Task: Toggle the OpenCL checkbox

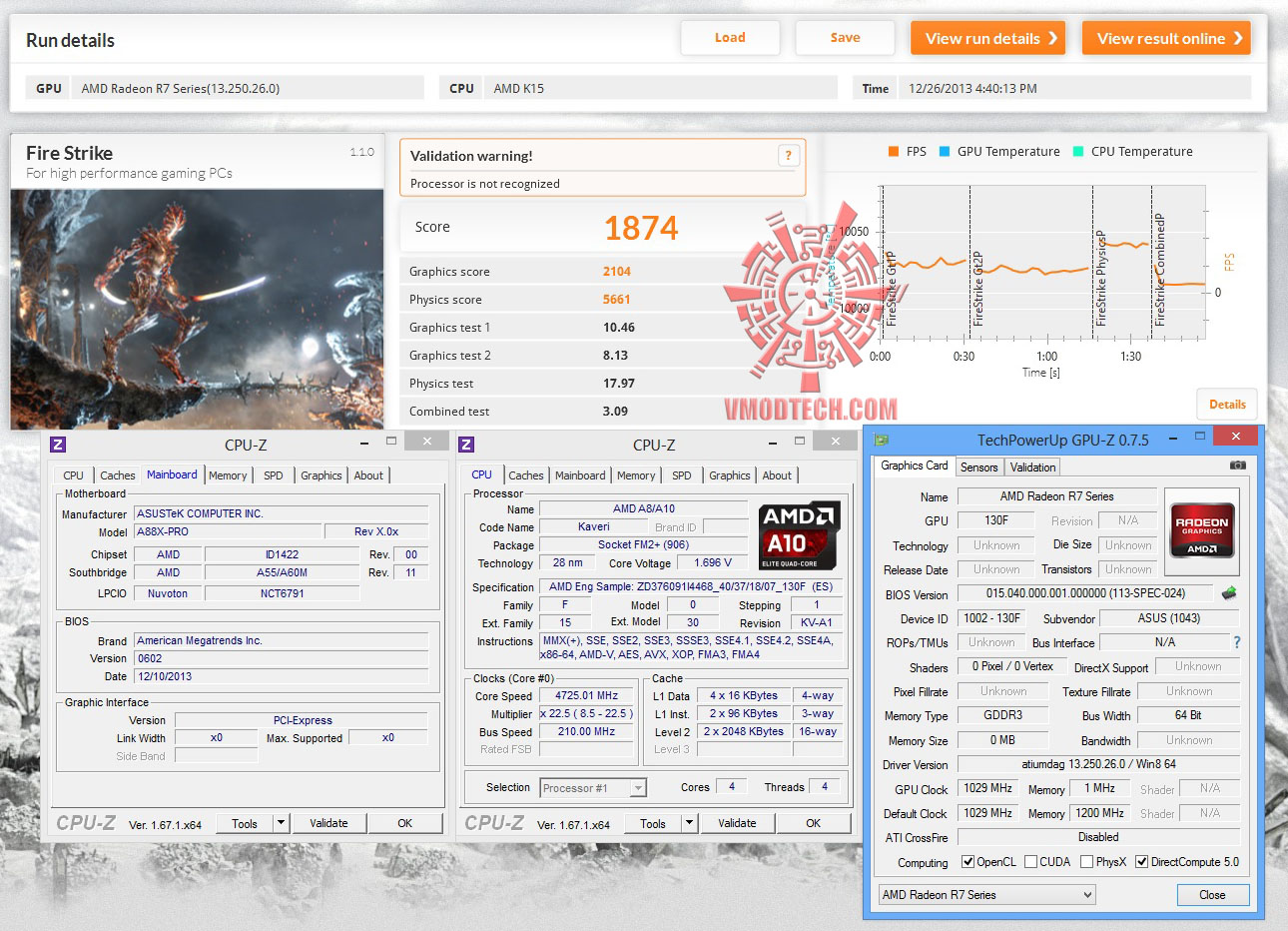Action: tap(967, 862)
